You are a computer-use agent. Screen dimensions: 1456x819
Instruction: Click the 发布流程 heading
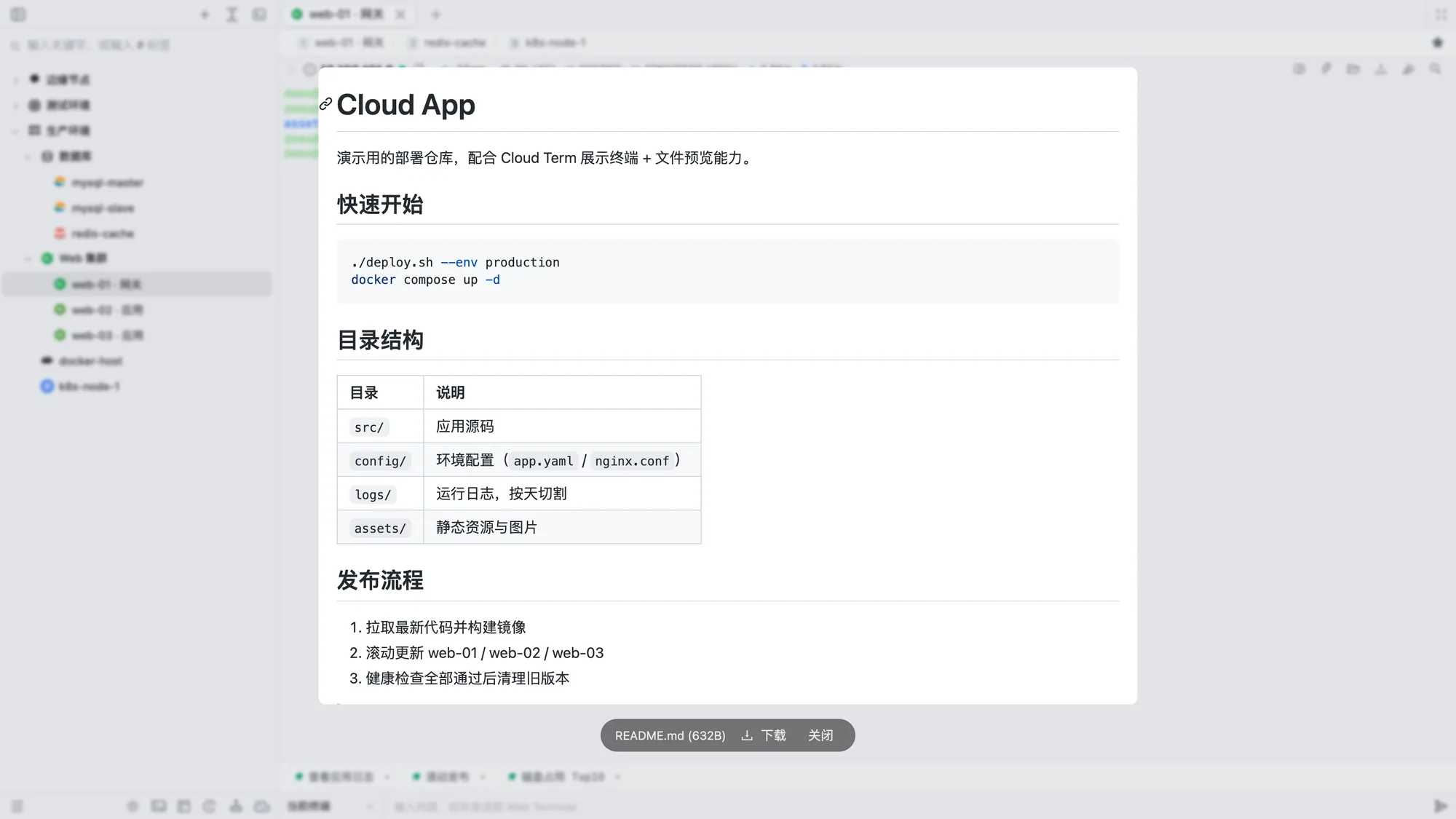[380, 580]
